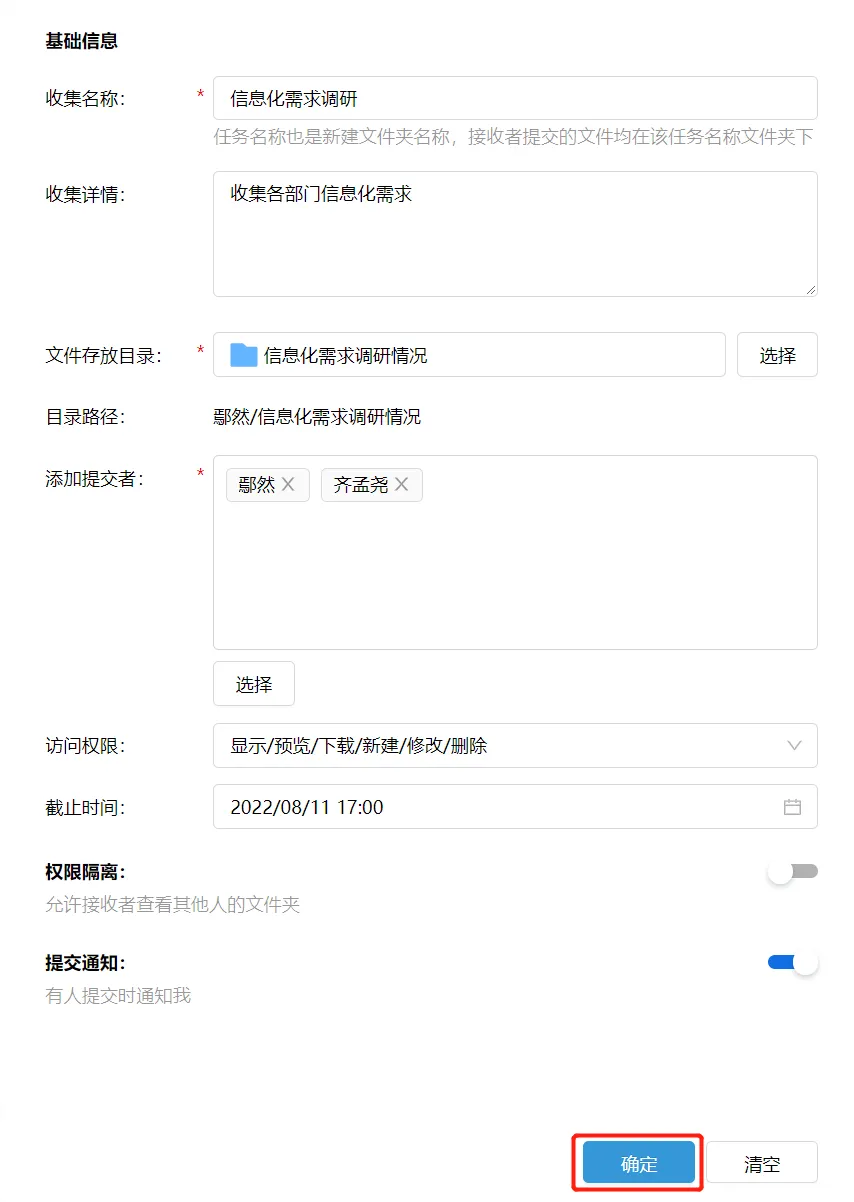This screenshot has height=1202, width=854.
Task: Click the 清空 button to clear form
Action: (762, 1164)
